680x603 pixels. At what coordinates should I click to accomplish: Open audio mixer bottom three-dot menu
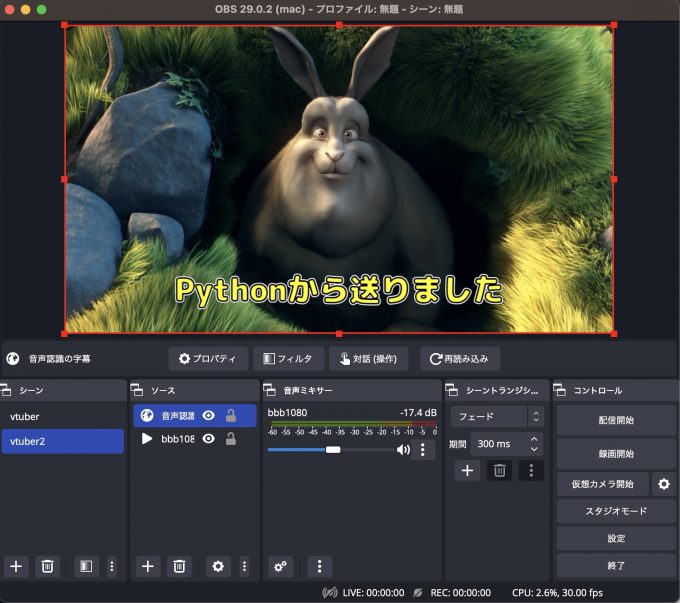pyautogui.click(x=320, y=566)
